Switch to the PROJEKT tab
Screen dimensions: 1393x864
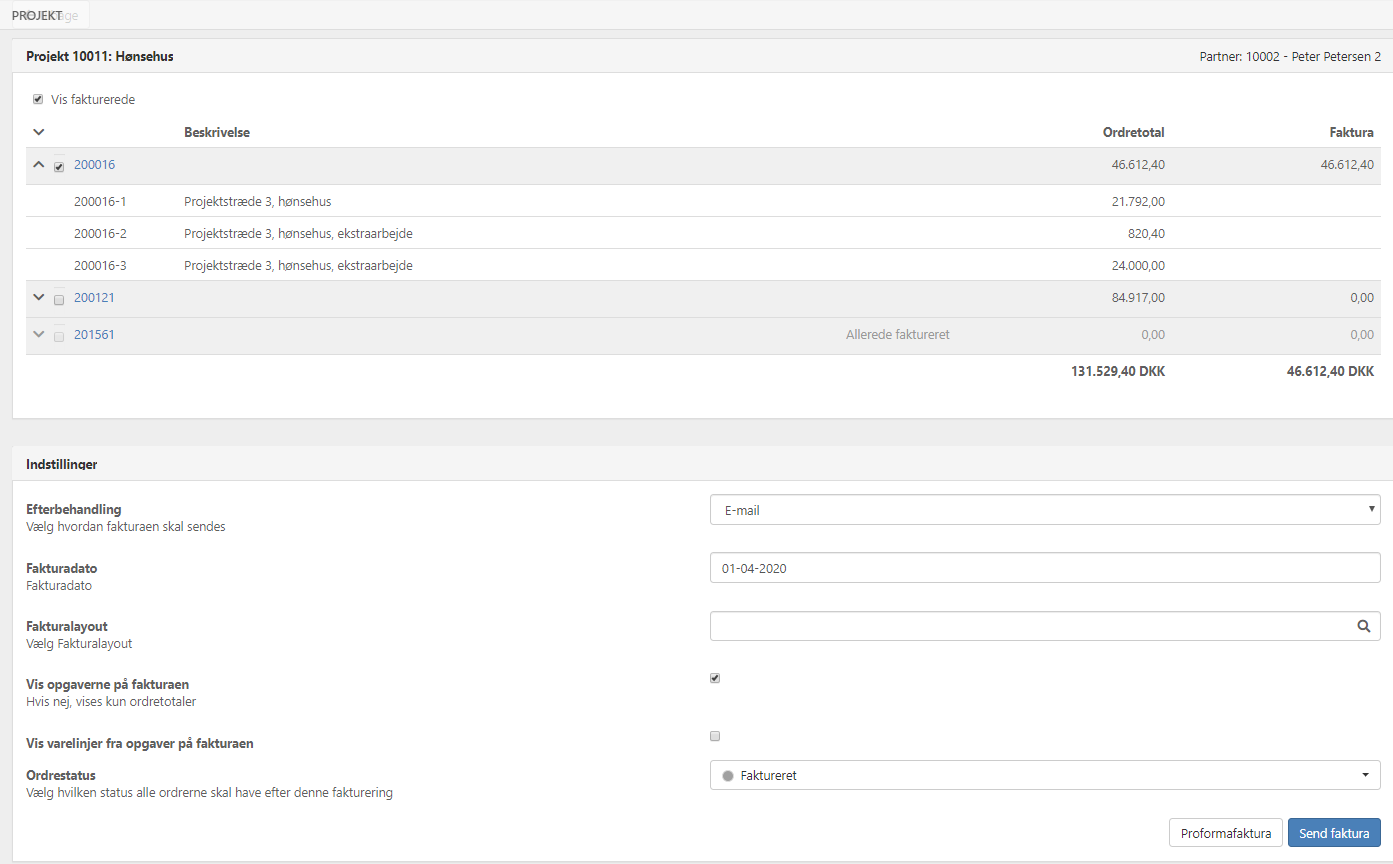coord(37,16)
